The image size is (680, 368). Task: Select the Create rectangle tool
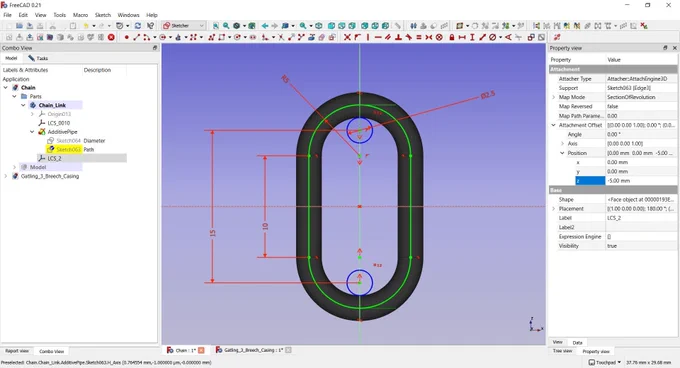click(x=222, y=37)
